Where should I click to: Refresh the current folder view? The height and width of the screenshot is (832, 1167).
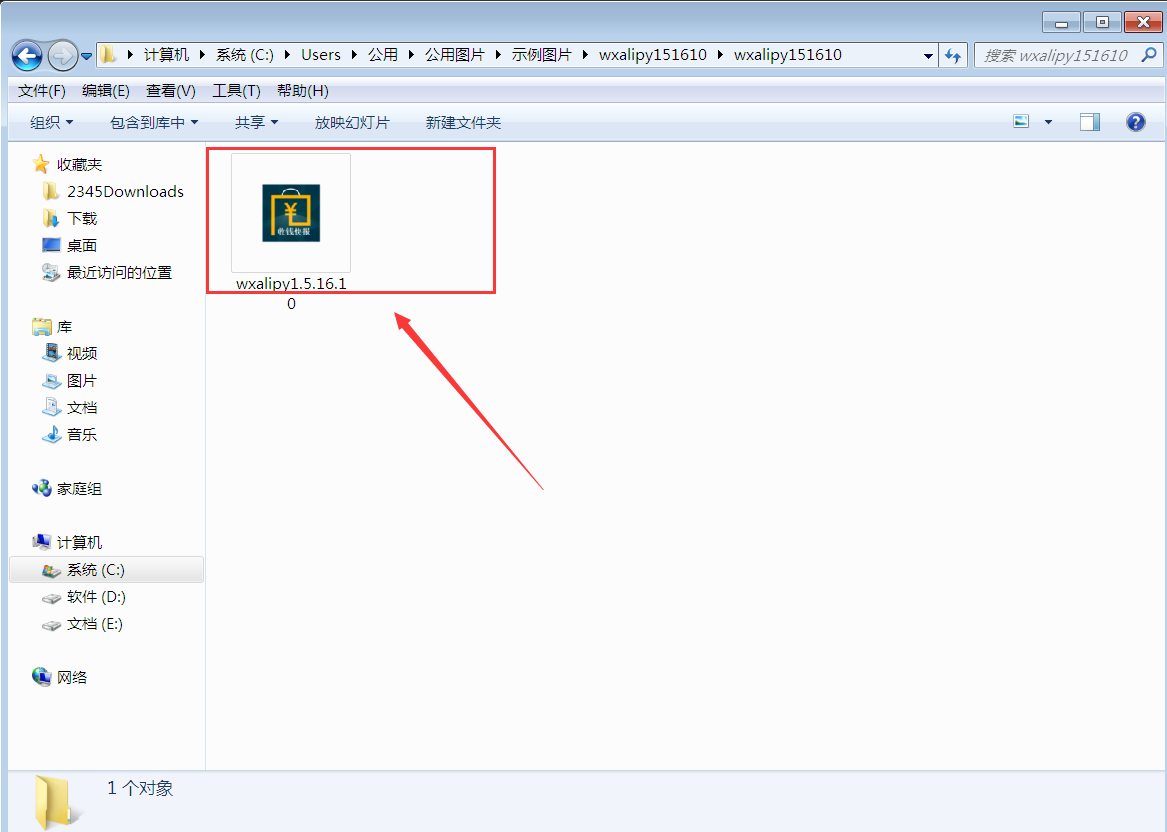953,55
